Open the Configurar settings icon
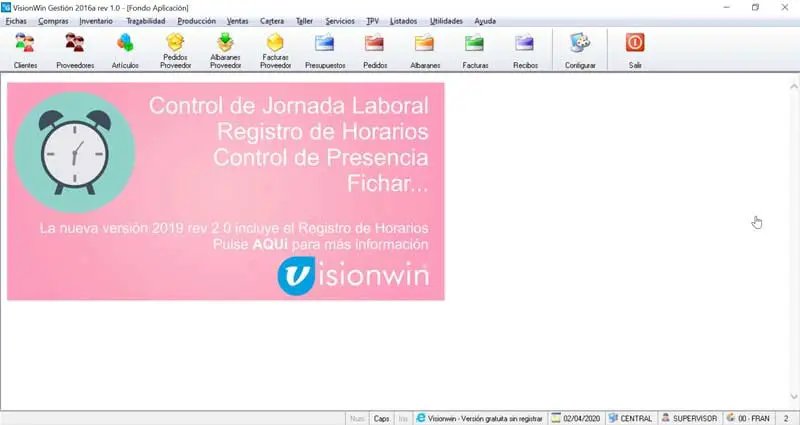The image size is (800, 425). point(580,51)
